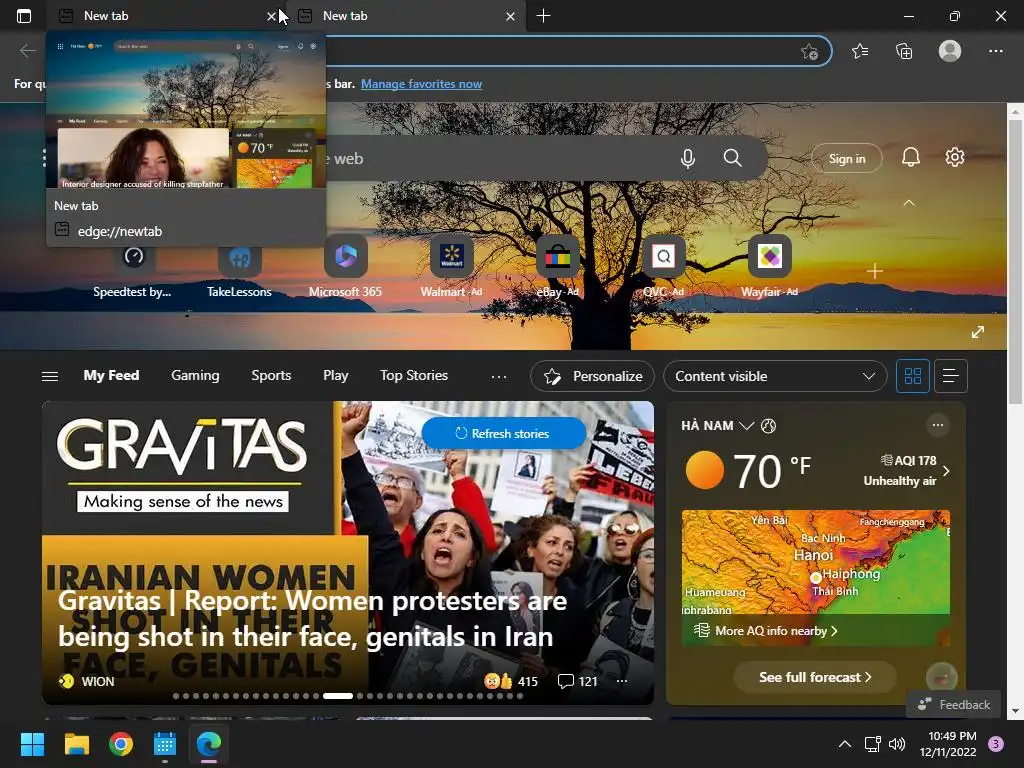The width and height of the screenshot is (1024, 768).
Task: Click the TakeLessons quick link label
Action: click(239, 292)
